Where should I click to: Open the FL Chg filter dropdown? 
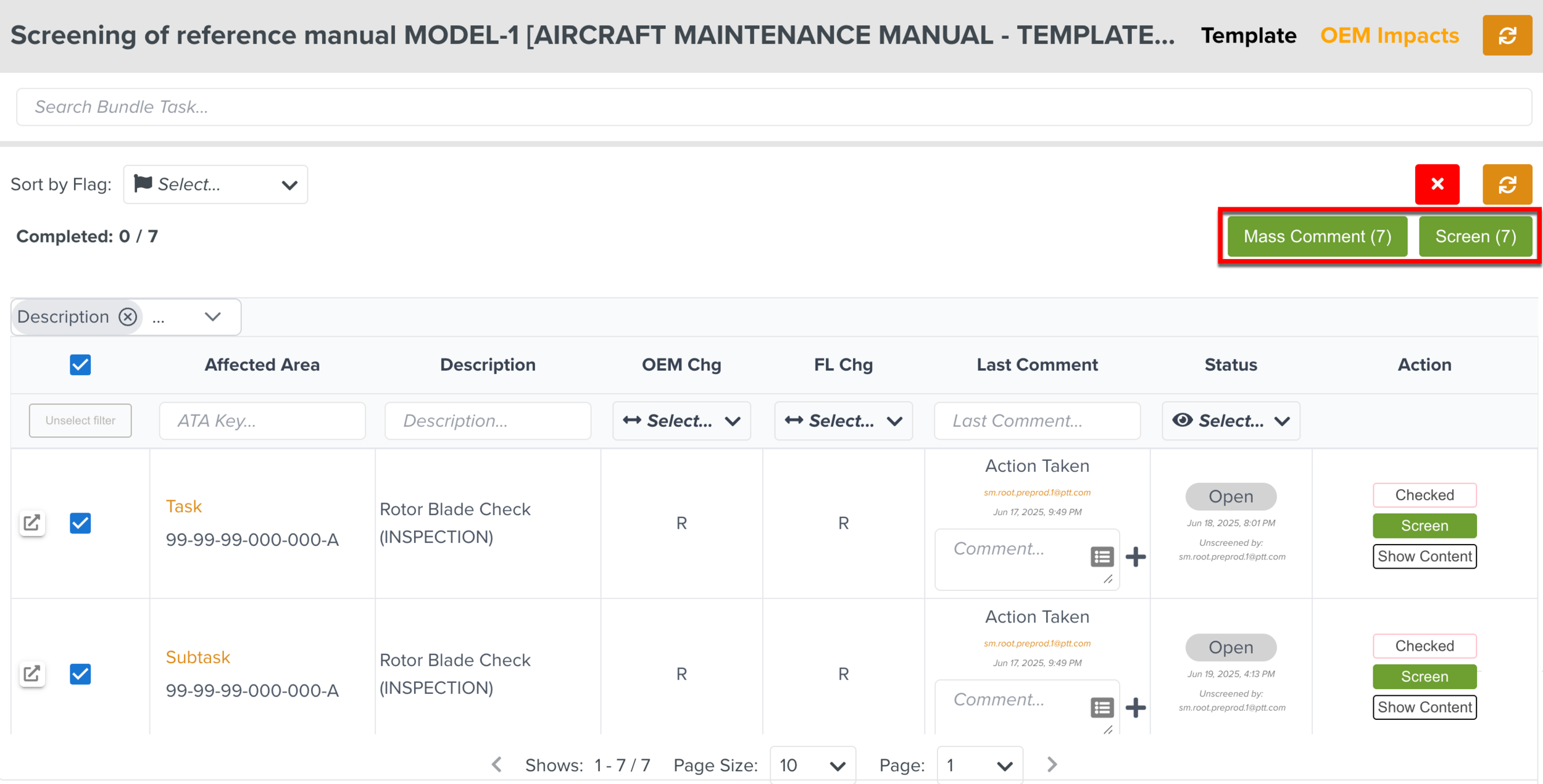(843, 421)
